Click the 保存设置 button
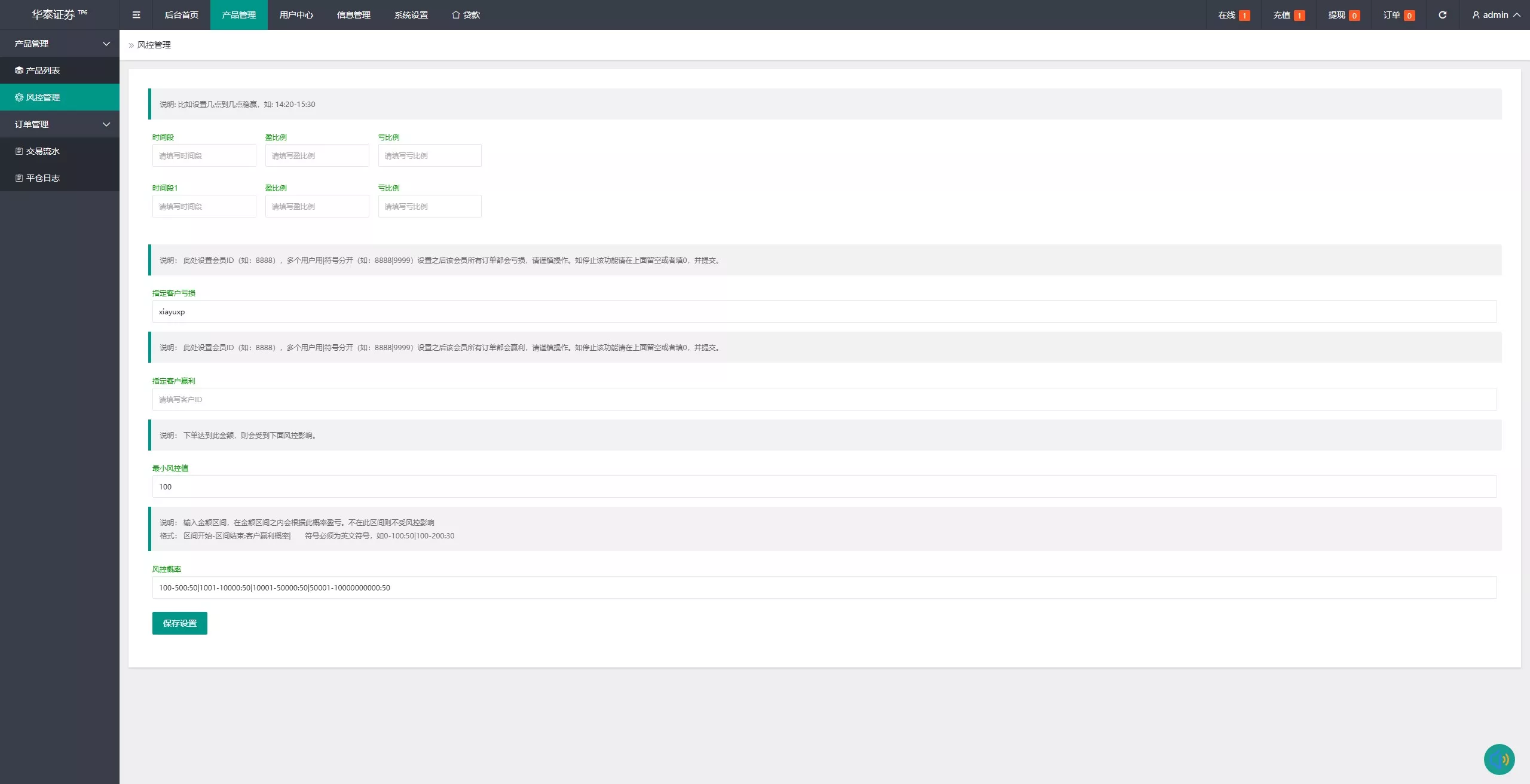The image size is (1530, 784). coord(180,623)
